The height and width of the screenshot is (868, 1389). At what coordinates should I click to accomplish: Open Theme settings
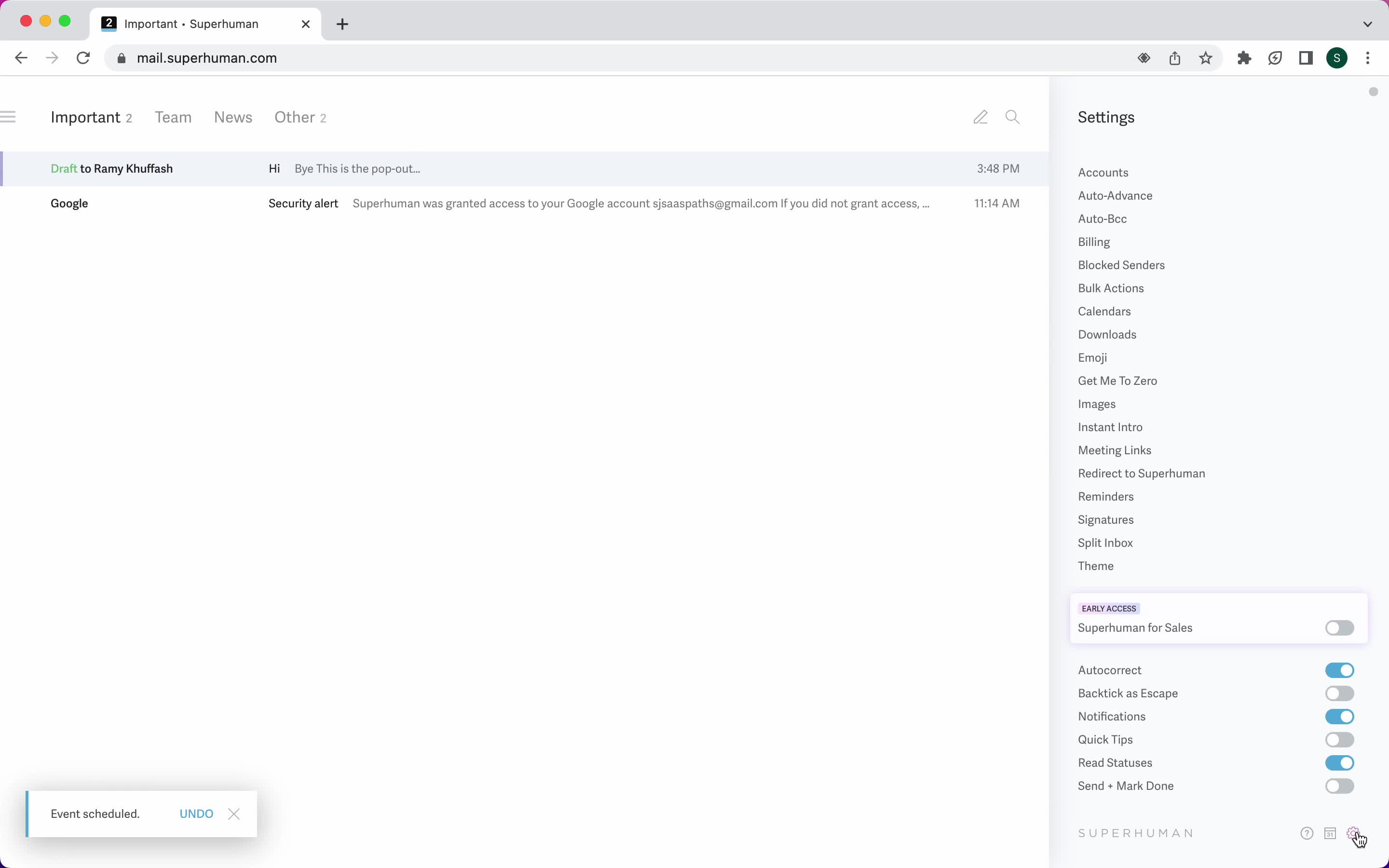[x=1095, y=566]
